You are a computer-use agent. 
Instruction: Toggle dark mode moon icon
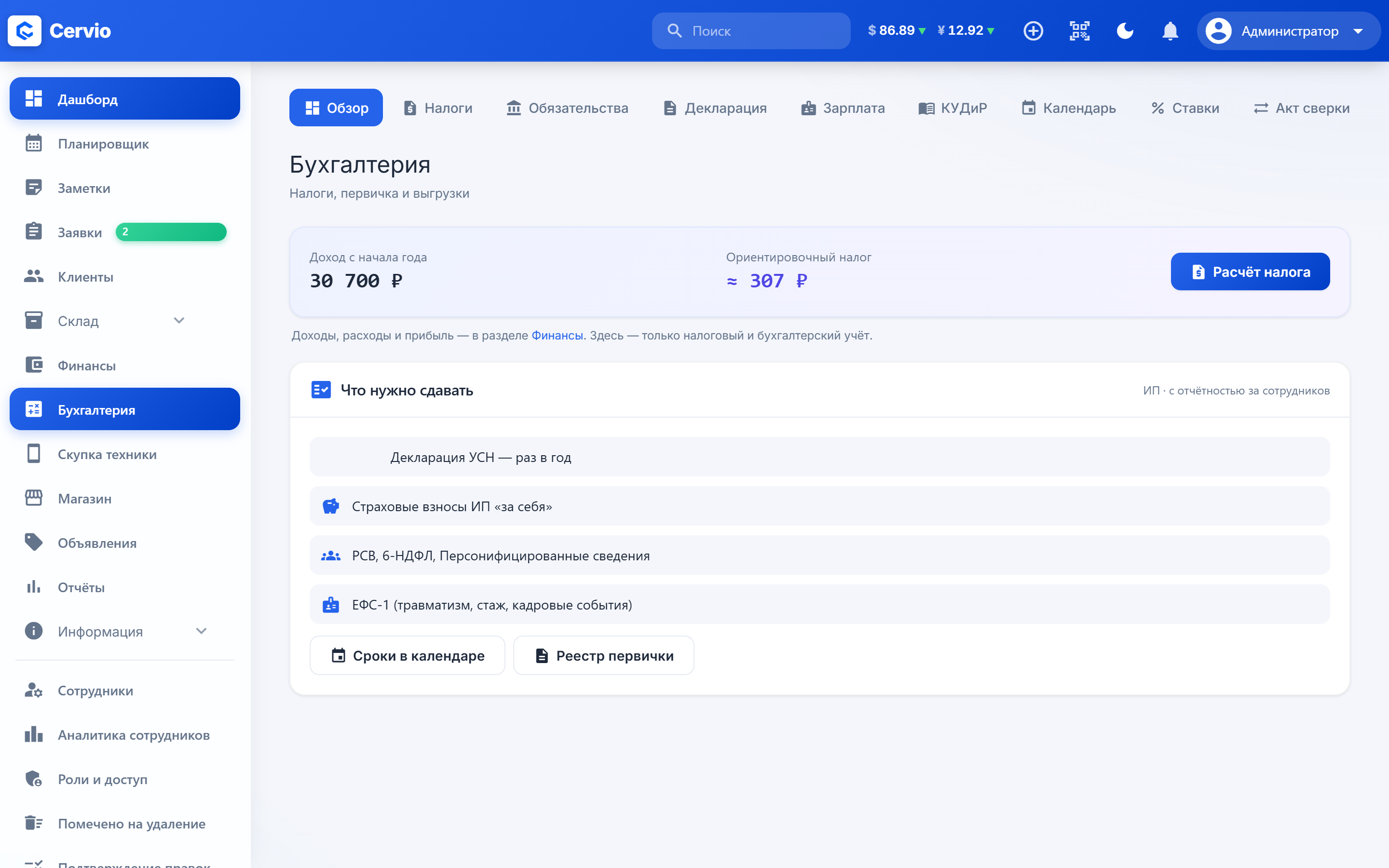pos(1125,31)
